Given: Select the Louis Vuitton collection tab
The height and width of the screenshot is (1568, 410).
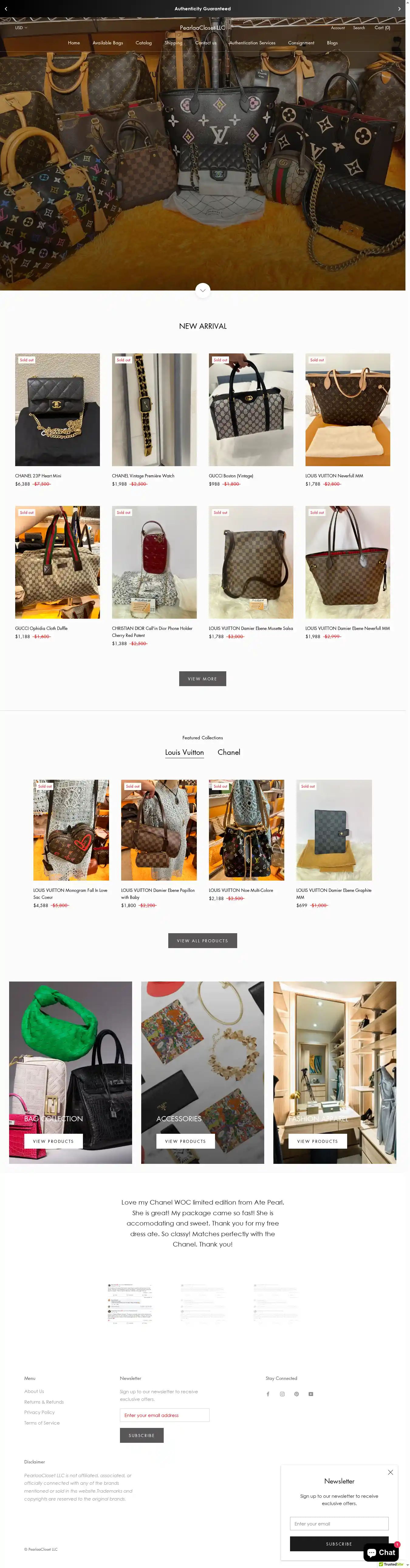Looking at the screenshot, I should coord(184,752).
